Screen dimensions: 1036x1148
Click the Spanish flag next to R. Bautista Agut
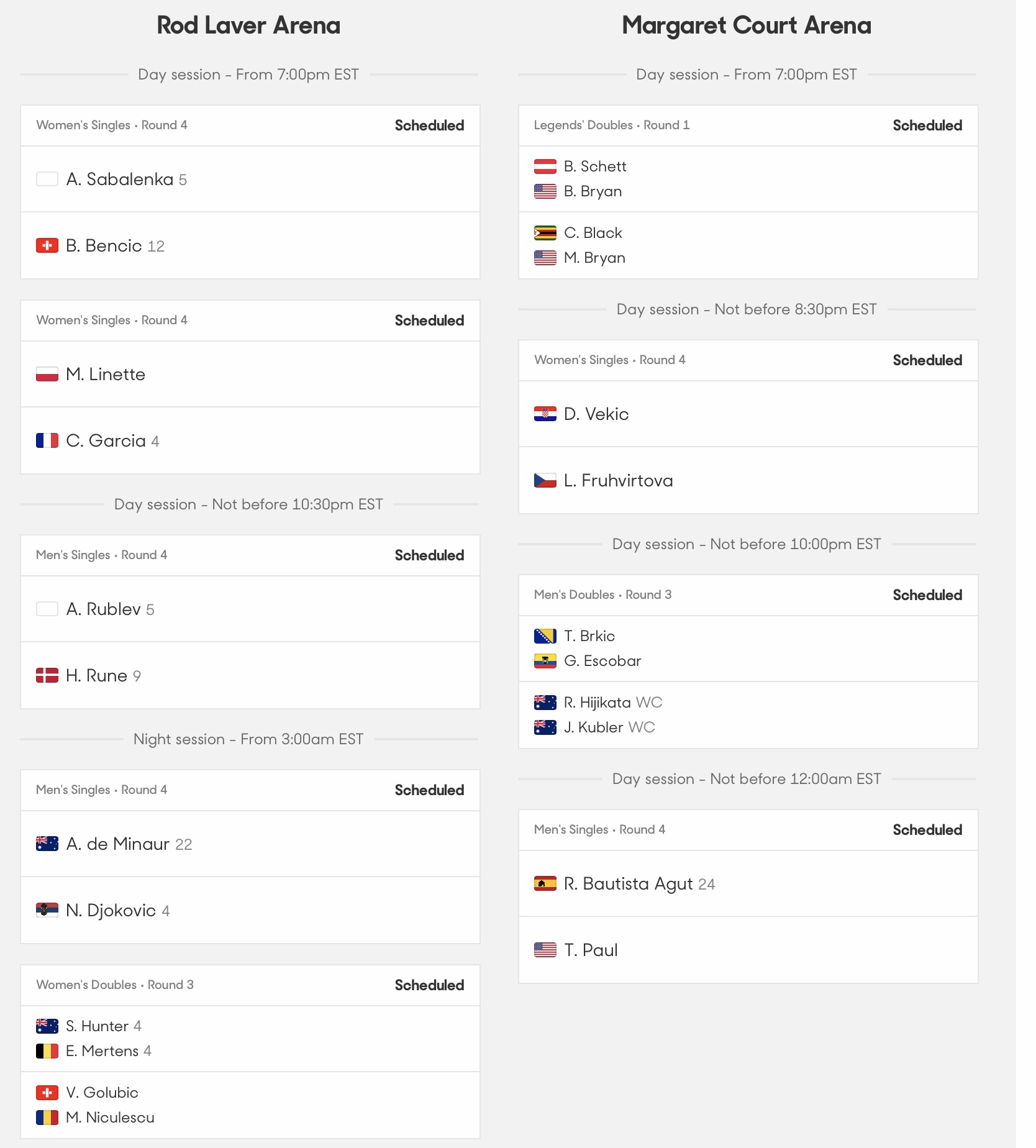(545, 884)
